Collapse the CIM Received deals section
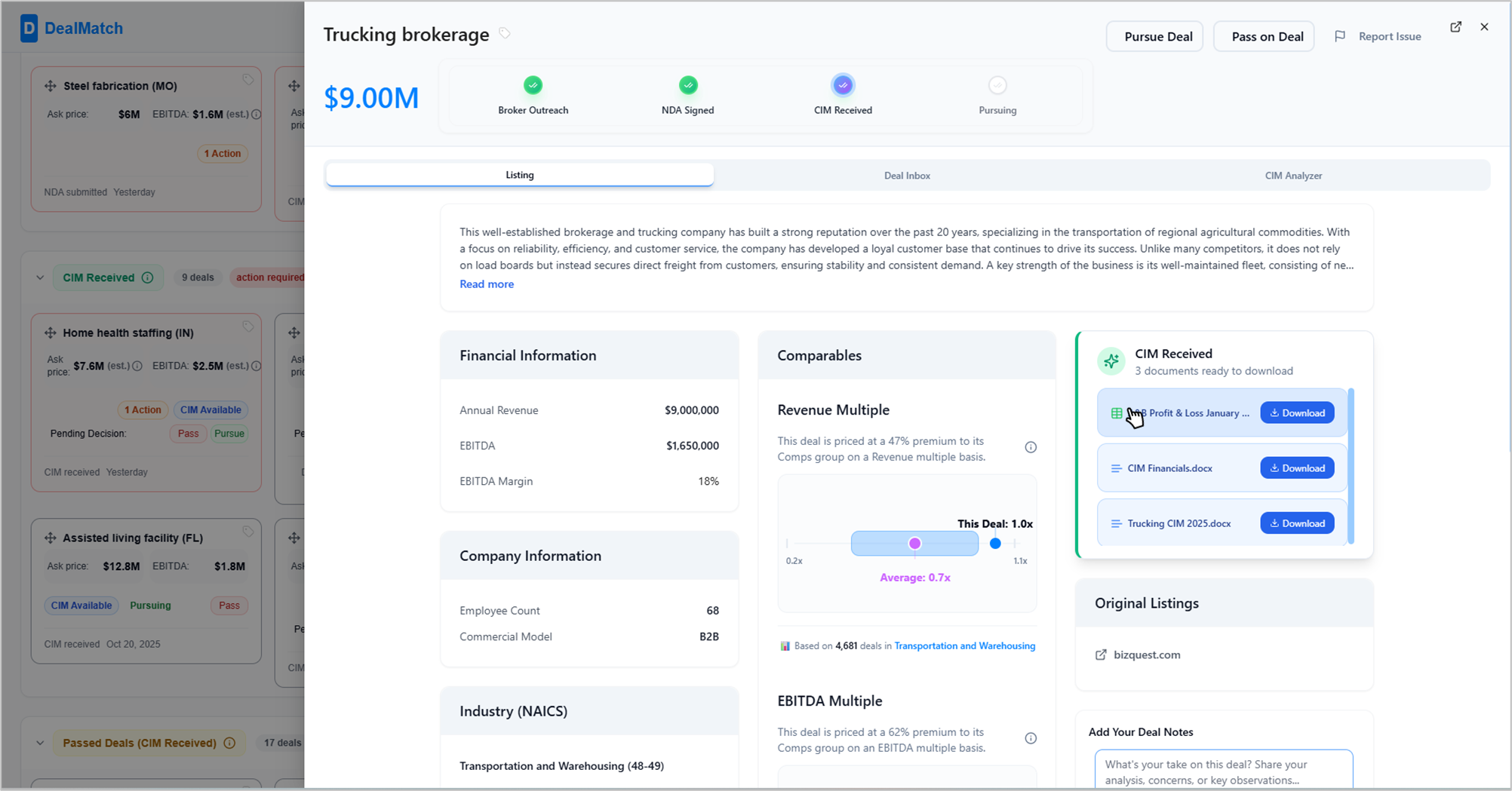1512x791 pixels. pyautogui.click(x=40, y=277)
